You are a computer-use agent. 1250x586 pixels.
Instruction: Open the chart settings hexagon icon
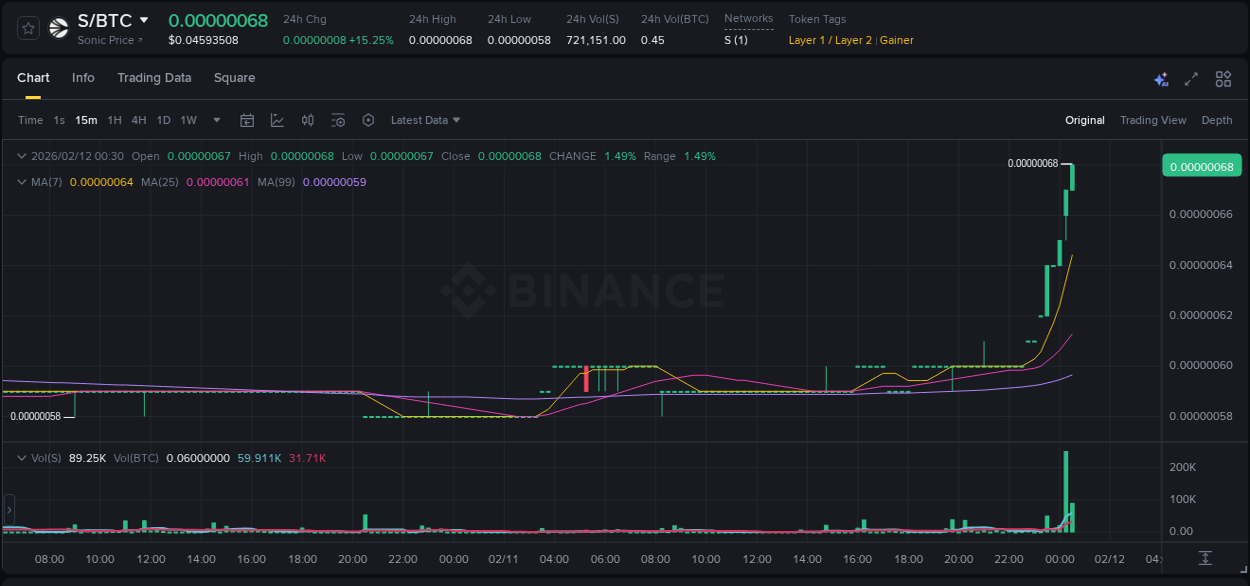(x=368, y=120)
